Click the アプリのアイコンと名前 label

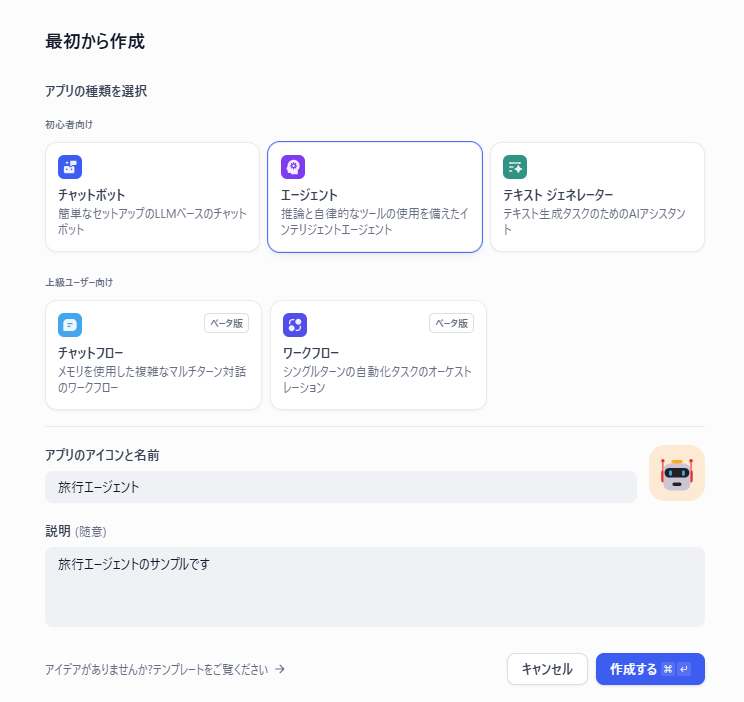click(x=102, y=455)
